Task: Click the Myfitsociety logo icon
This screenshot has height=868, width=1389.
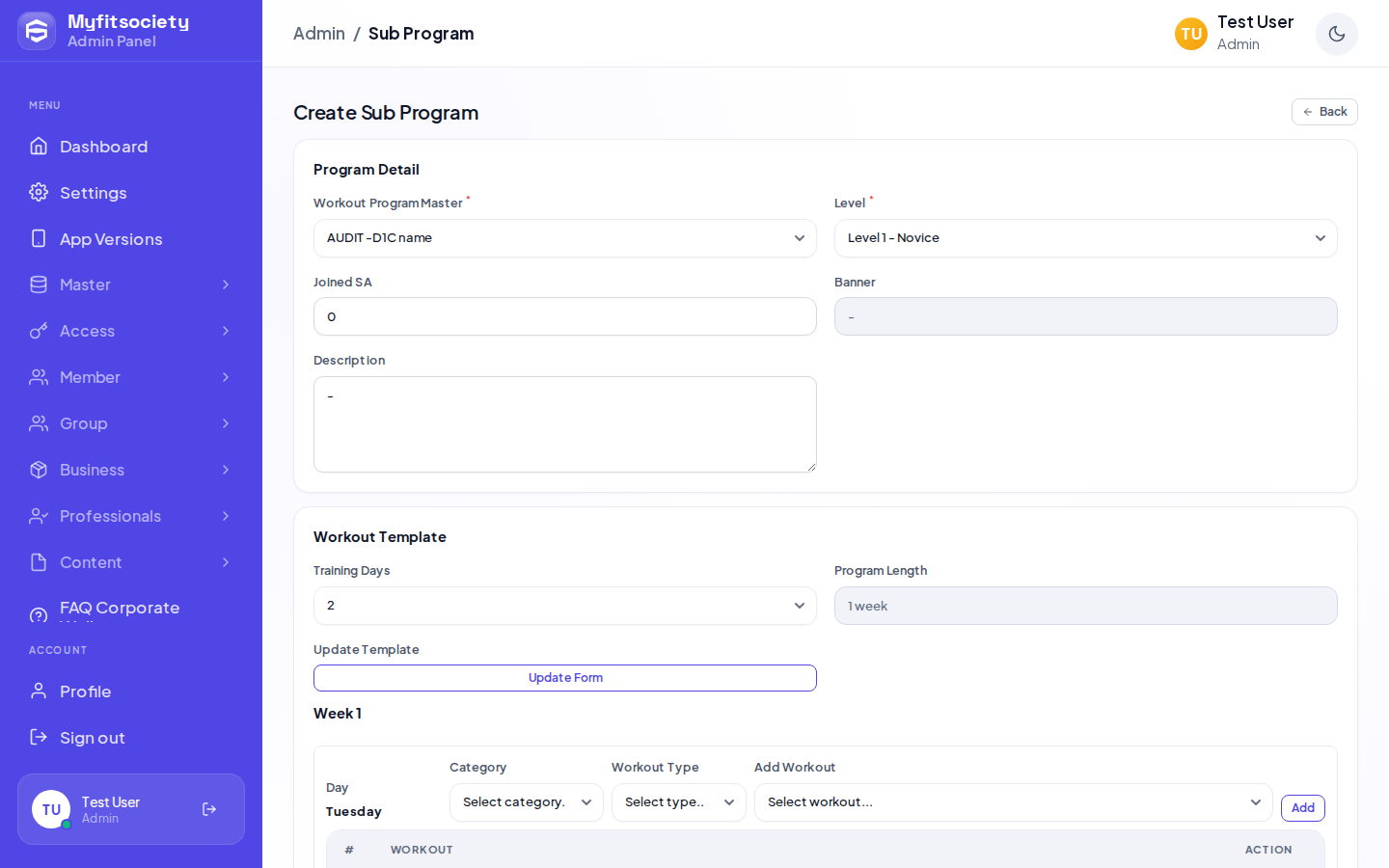Action: (37, 31)
